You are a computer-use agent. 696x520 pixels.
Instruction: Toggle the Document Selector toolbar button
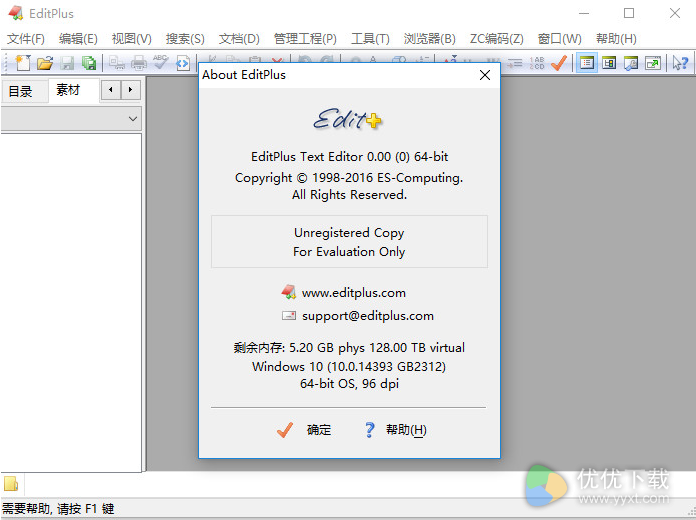(631, 63)
